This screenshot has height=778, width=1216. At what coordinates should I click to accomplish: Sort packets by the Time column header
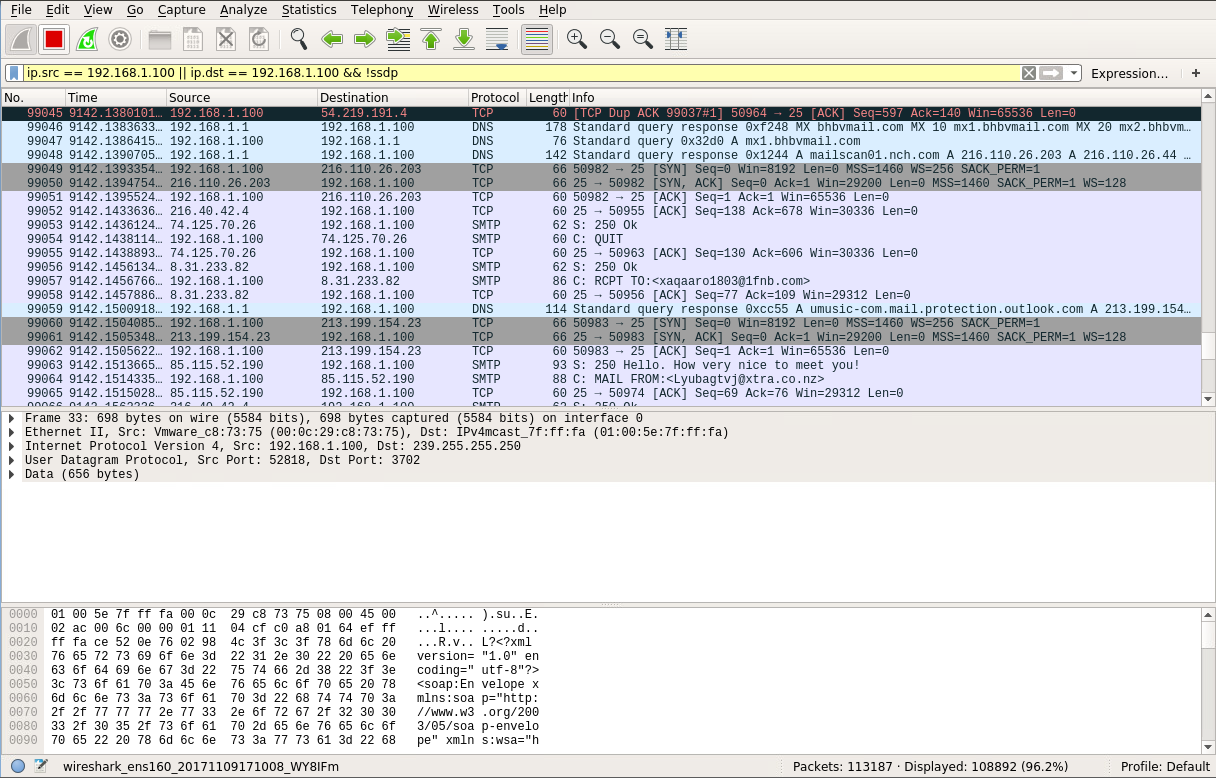pos(115,97)
